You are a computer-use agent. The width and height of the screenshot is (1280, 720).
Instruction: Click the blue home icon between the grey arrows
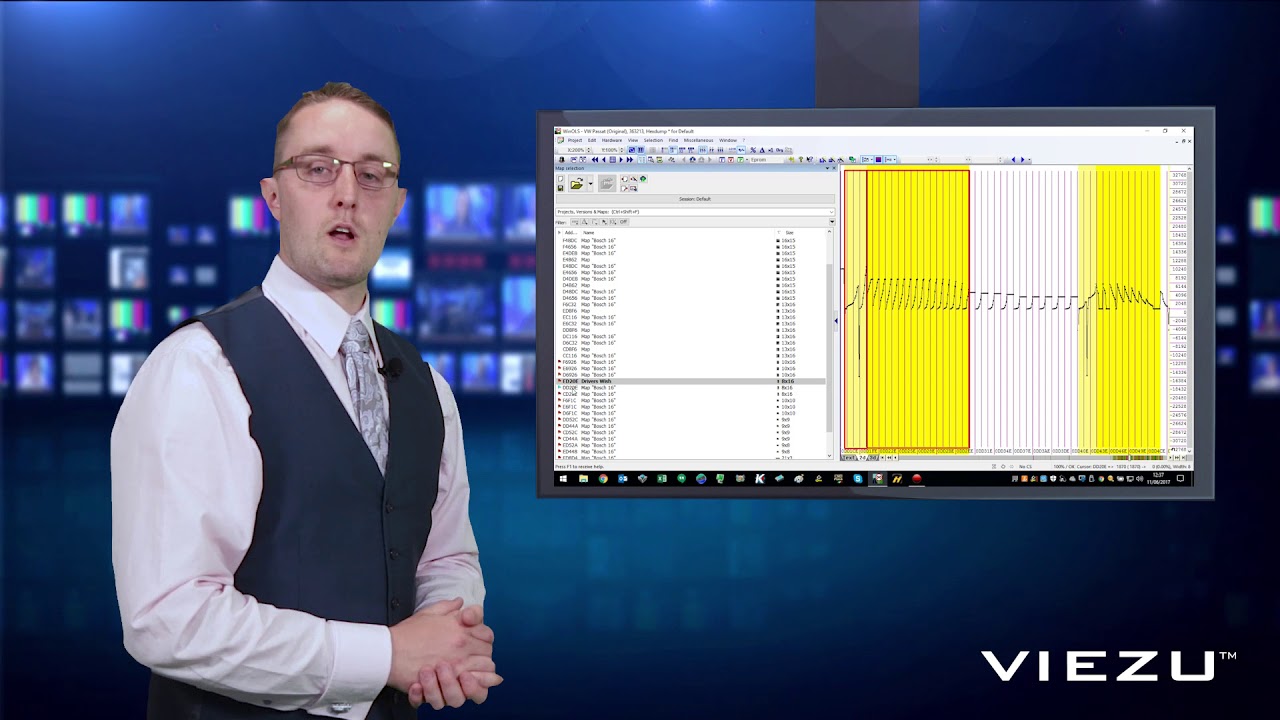(x=692, y=160)
